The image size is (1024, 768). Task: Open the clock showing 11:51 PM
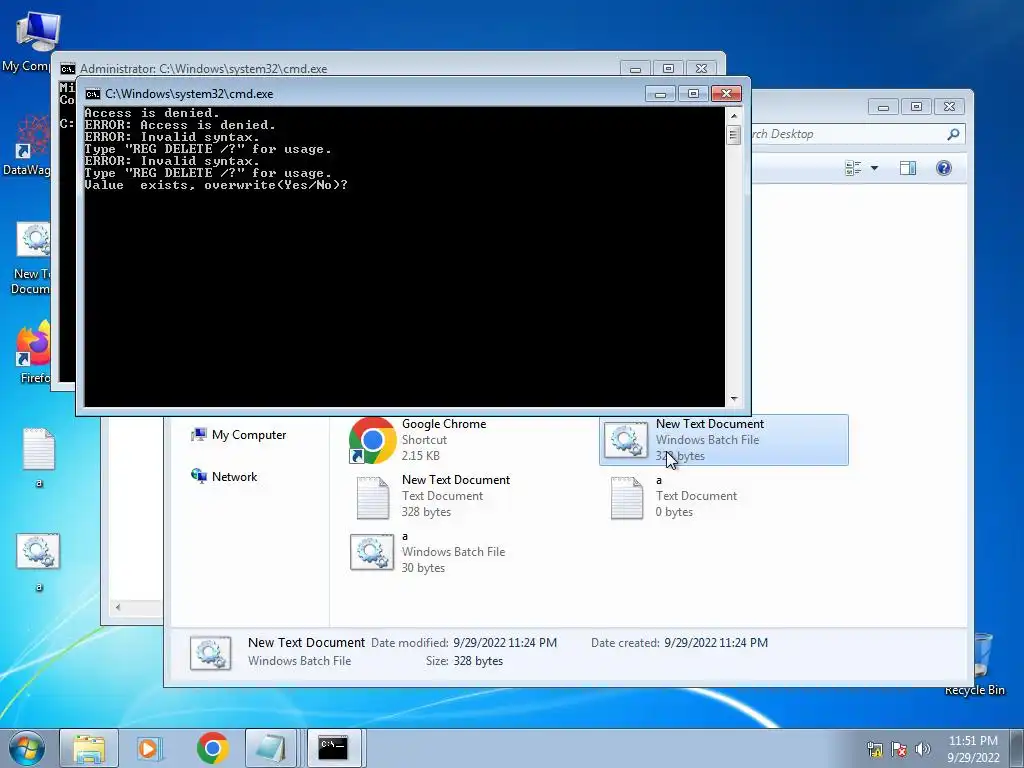coord(973,749)
